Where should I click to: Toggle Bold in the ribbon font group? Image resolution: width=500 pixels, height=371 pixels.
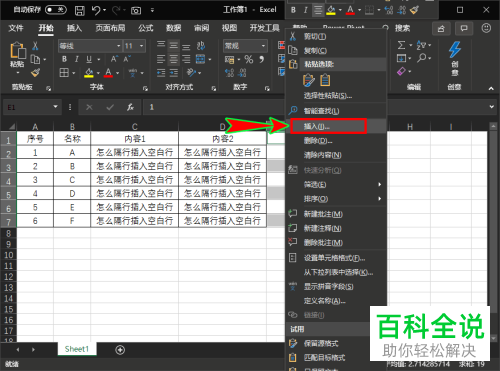(64, 59)
